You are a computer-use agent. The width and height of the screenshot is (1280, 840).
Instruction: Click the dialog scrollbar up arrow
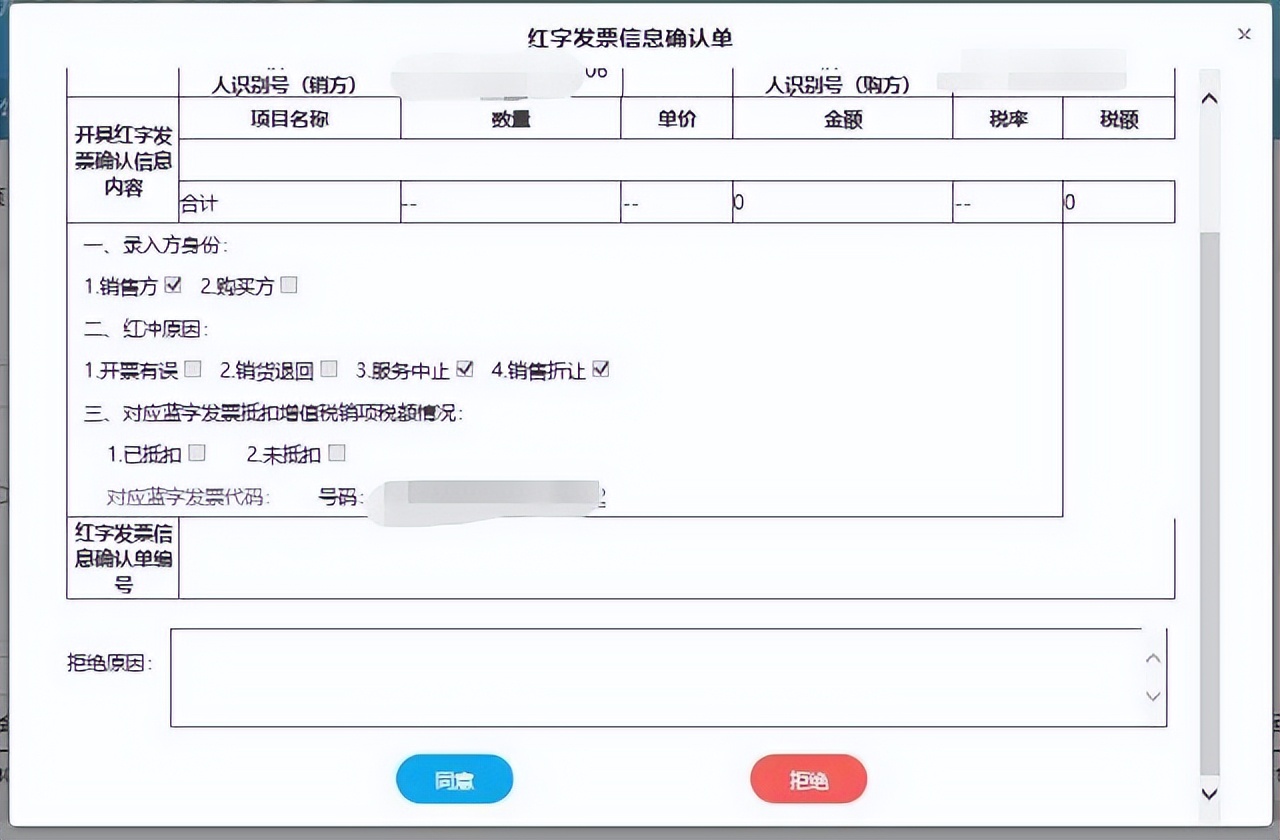[1209, 97]
